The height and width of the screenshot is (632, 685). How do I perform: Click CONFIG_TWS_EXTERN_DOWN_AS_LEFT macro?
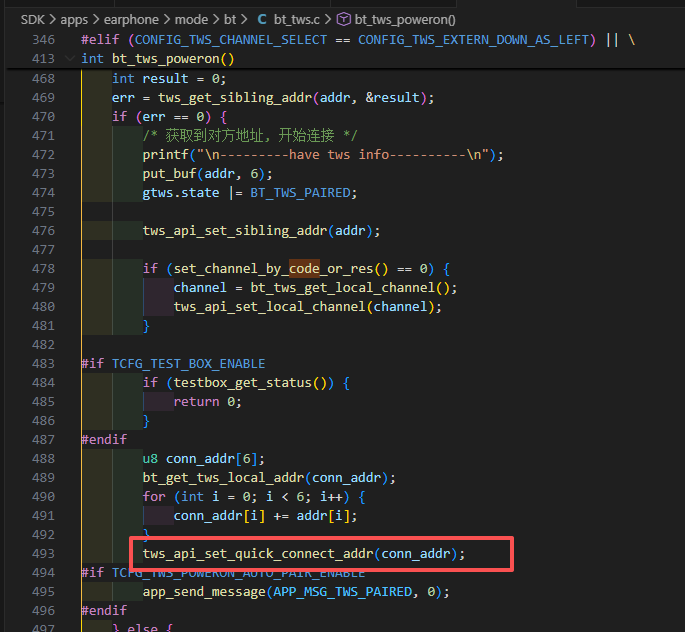pos(473,40)
